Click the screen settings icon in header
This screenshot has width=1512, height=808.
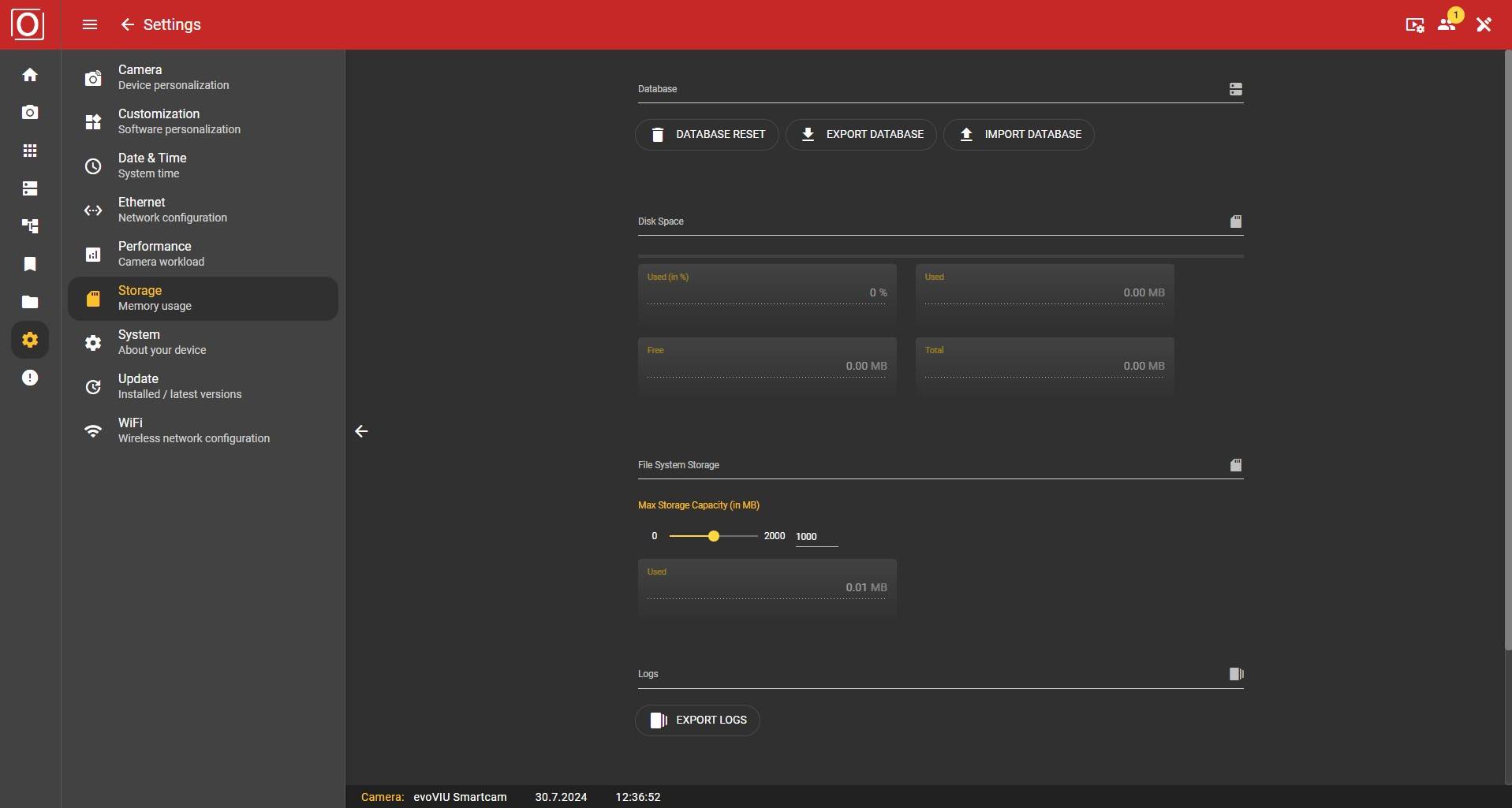coord(1415,24)
